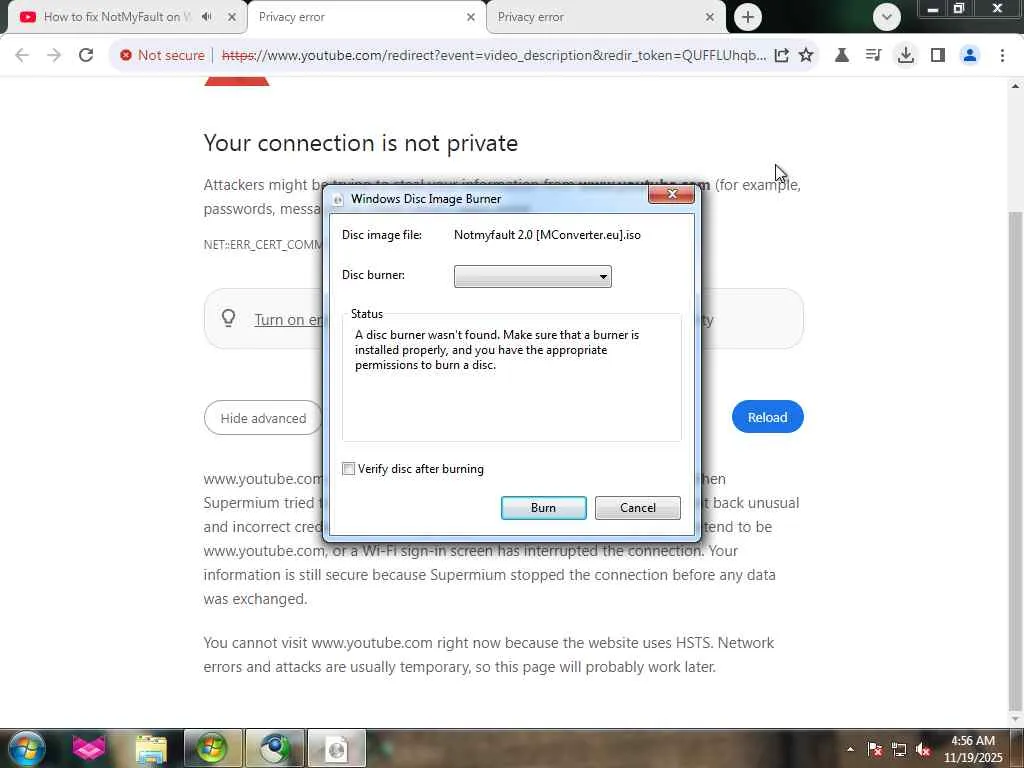Go back with the browser back arrow
The width and height of the screenshot is (1024, 768).
point(22,55)
